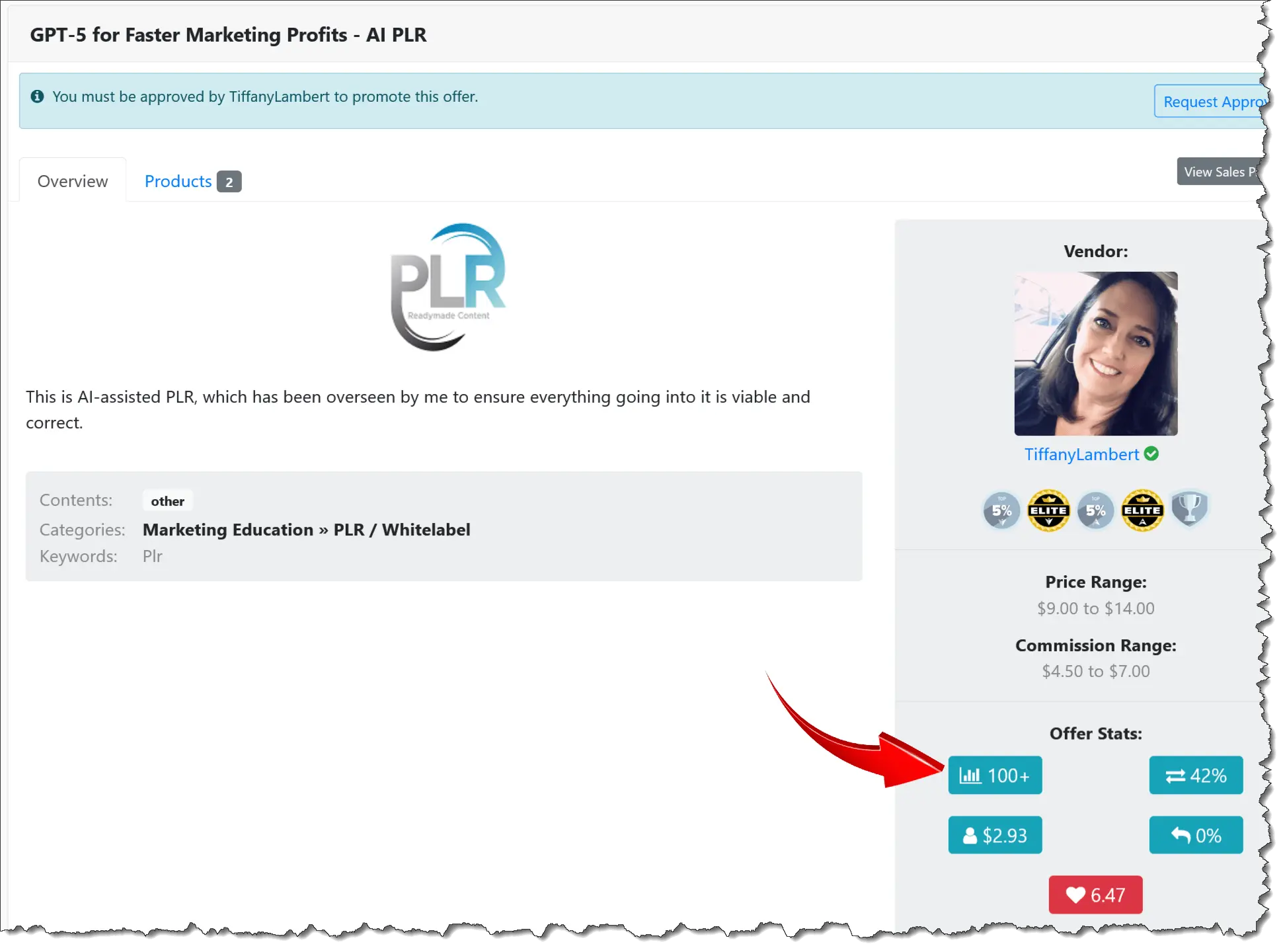This screenshot has height=952, width=1287.
Task: Click the first gold Elite badge
Action: pyautogui.click(x=1048, y=510)
